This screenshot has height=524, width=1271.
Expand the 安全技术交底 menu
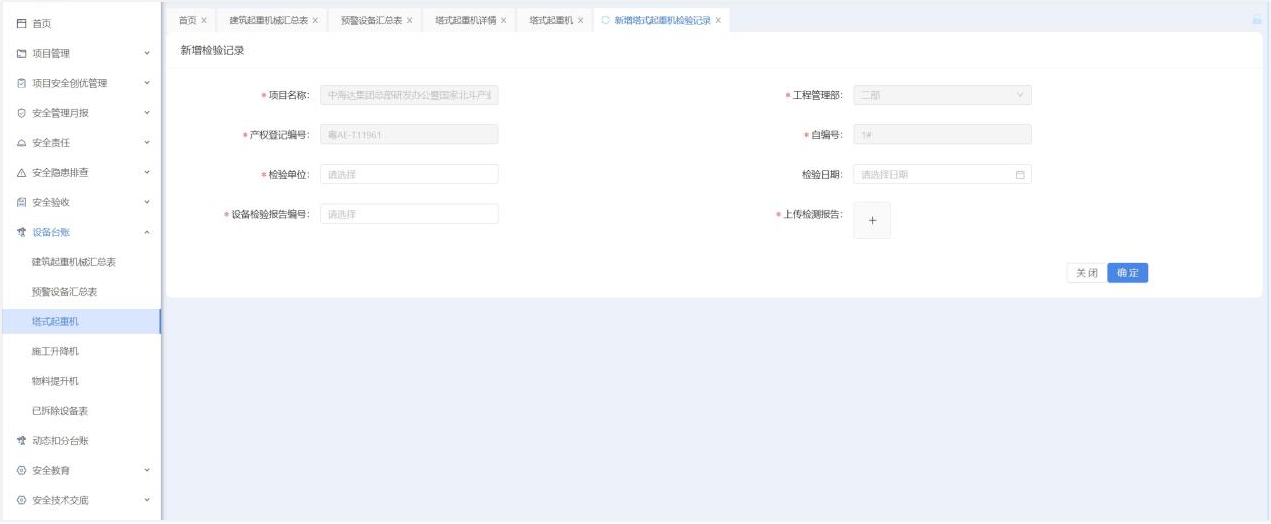[147, 500]
